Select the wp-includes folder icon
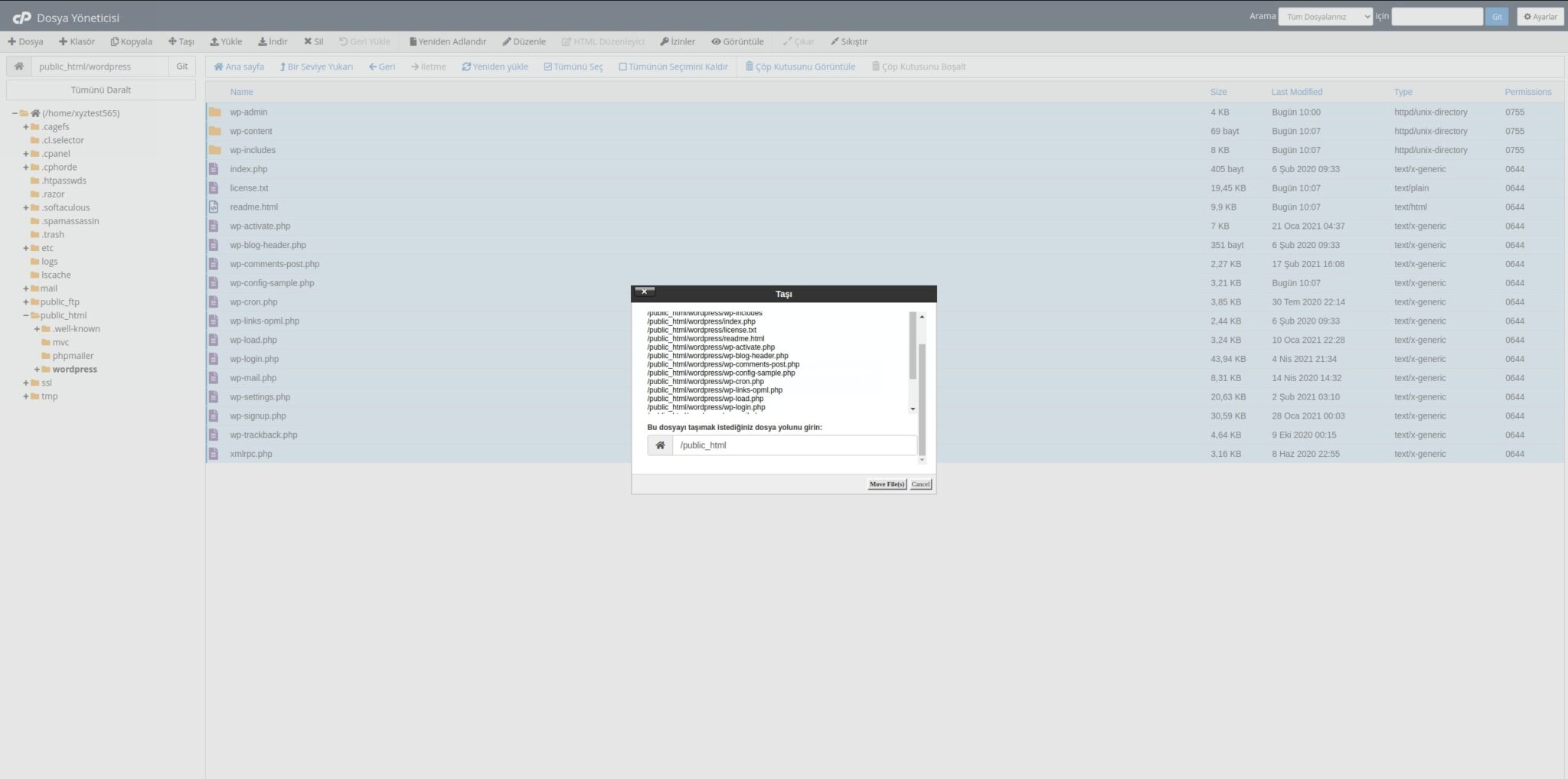 (214, 150)
